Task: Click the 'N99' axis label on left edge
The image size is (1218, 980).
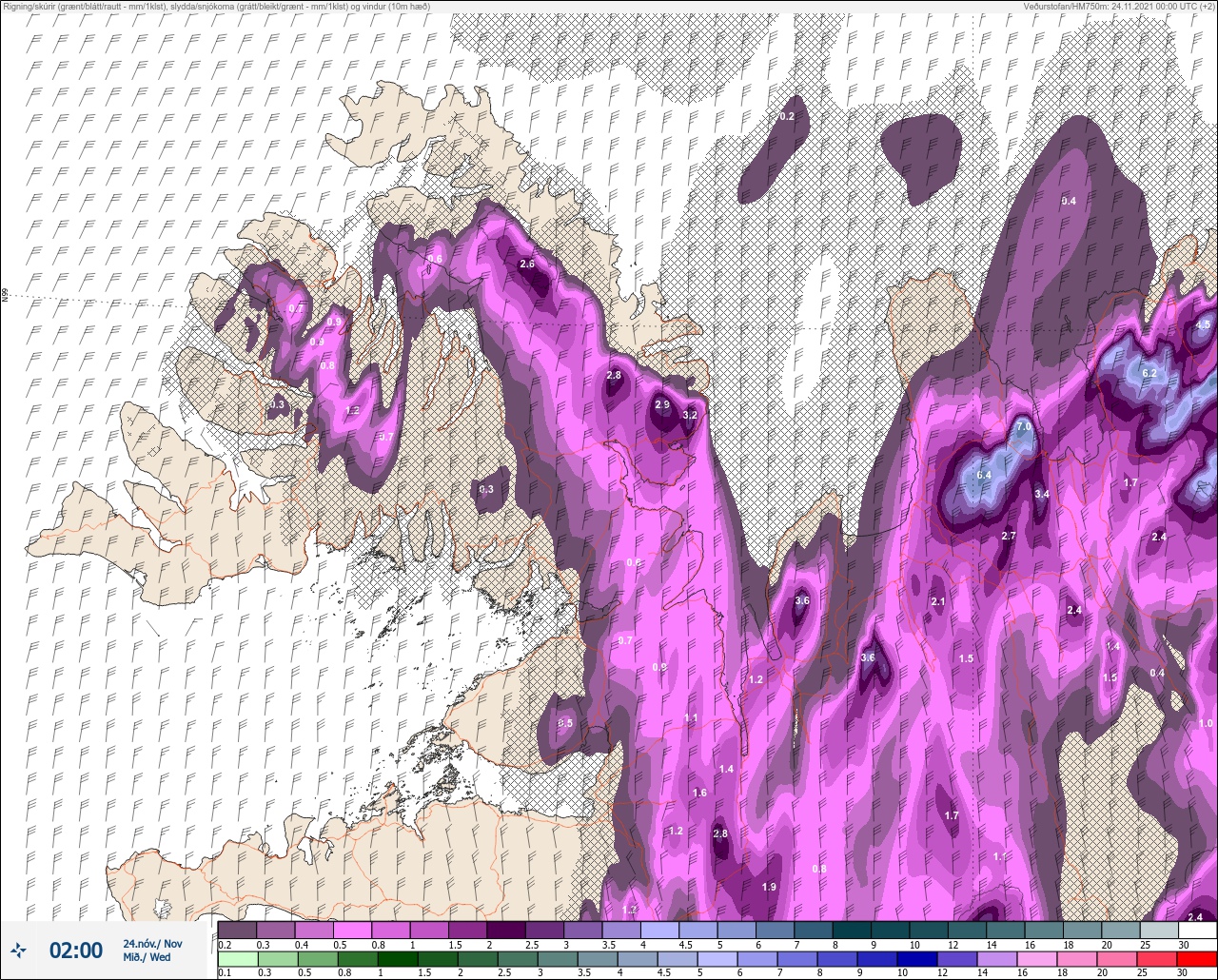Action: [6, 296]
